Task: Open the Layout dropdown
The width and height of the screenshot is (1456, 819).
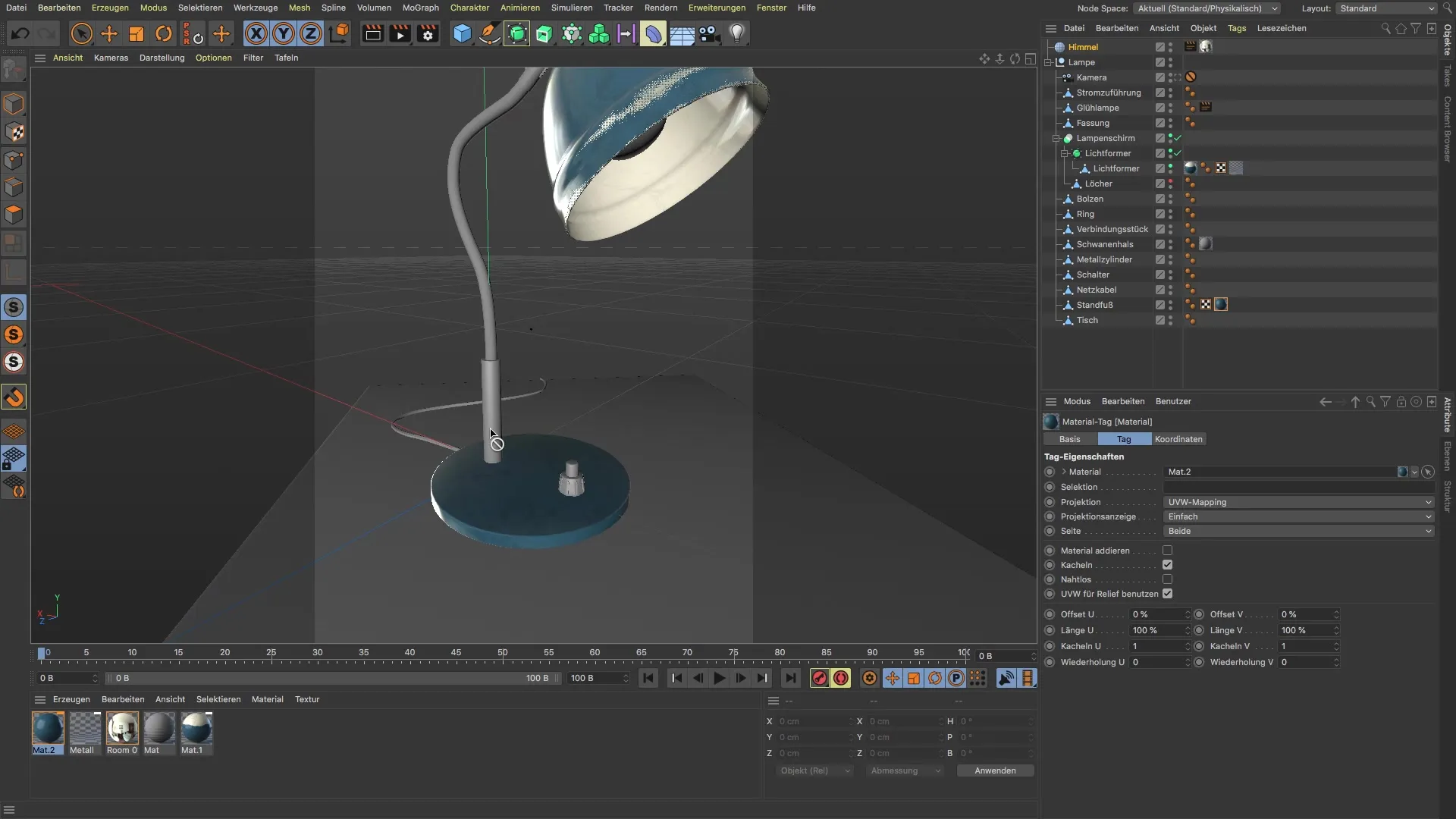Action: 1385,8
